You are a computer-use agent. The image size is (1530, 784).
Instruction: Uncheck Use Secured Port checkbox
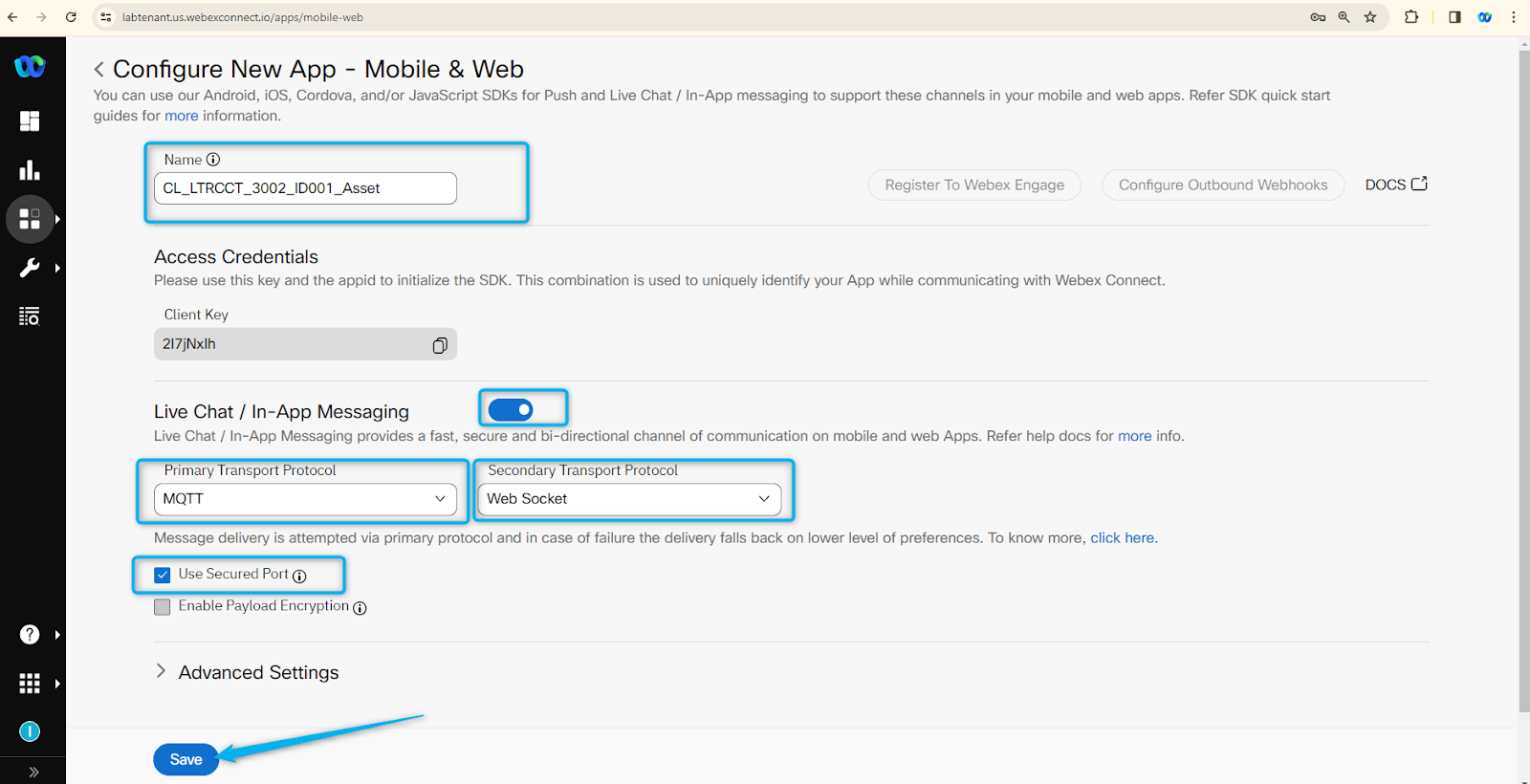point(163,576)
